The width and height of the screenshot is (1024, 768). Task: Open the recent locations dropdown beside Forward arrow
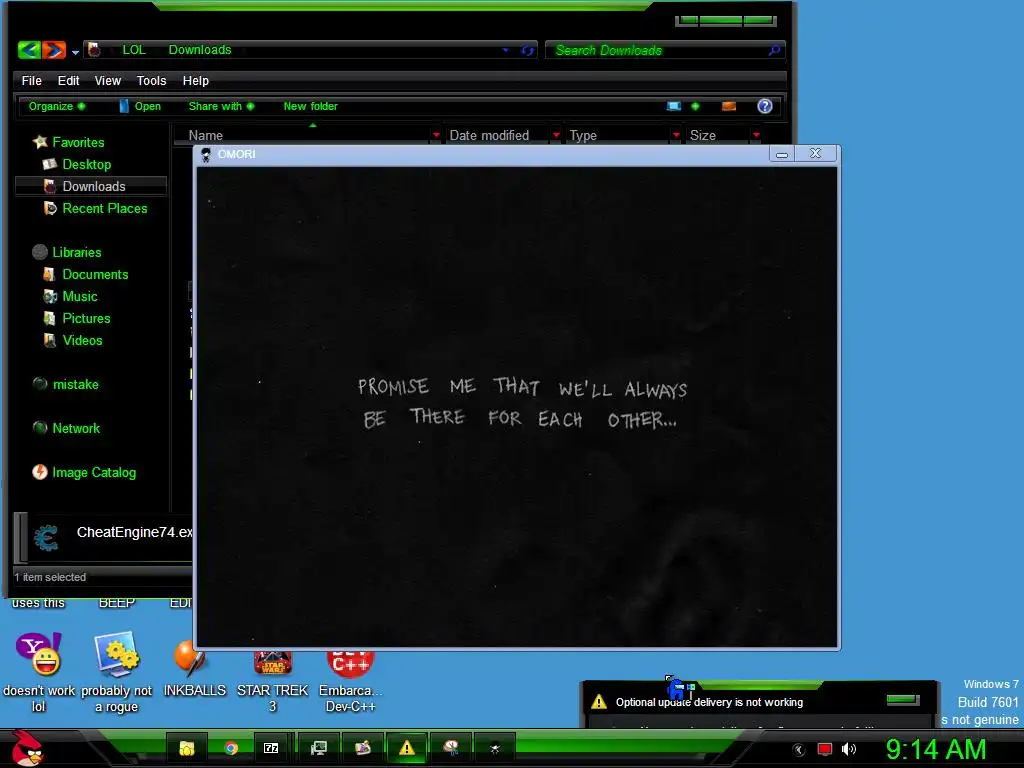(75, 52)
